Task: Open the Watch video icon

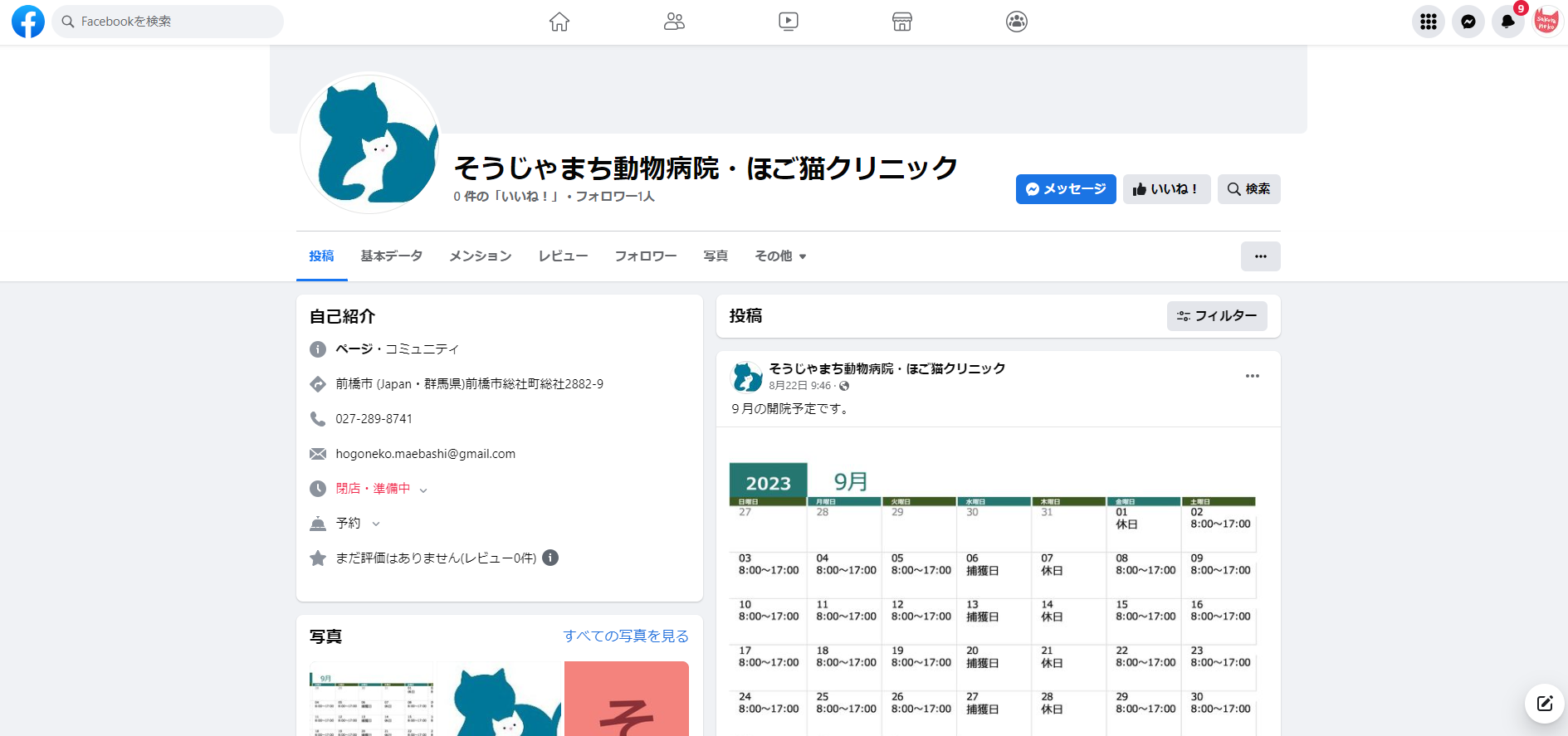Action: [789, 22]
